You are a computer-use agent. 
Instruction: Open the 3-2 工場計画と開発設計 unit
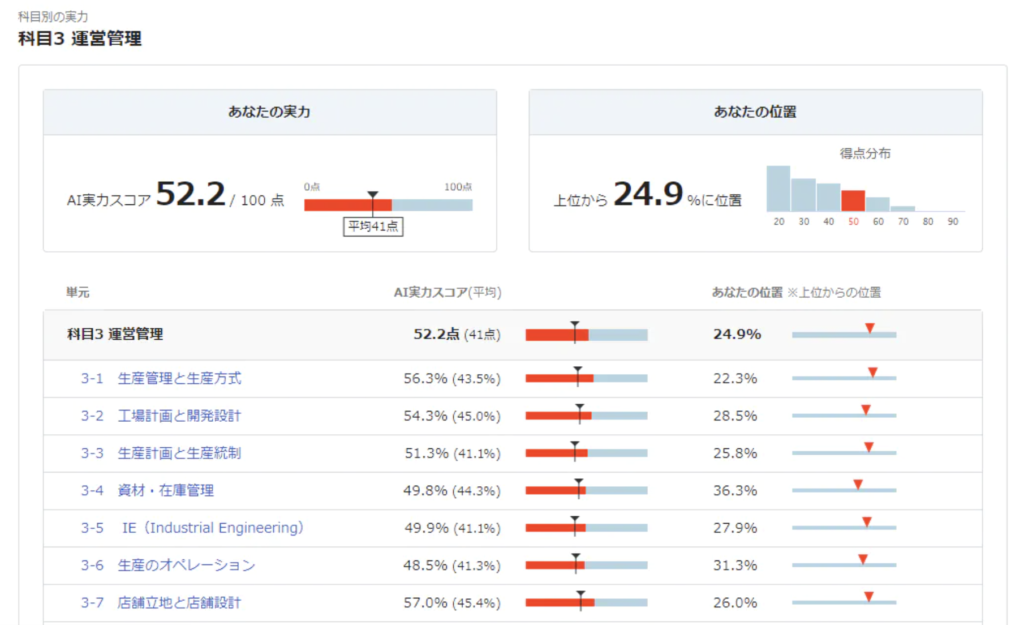tap(161, 415)
